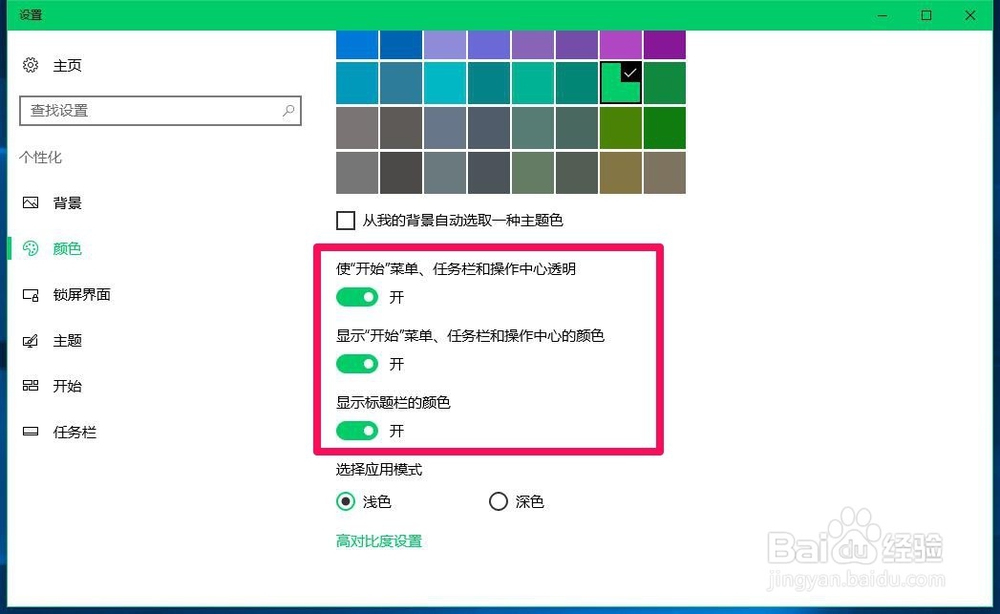This screenshot has height=614, width=1000.
Task: Pick the first bright blue swatch in top row
Action: [357, 45]
